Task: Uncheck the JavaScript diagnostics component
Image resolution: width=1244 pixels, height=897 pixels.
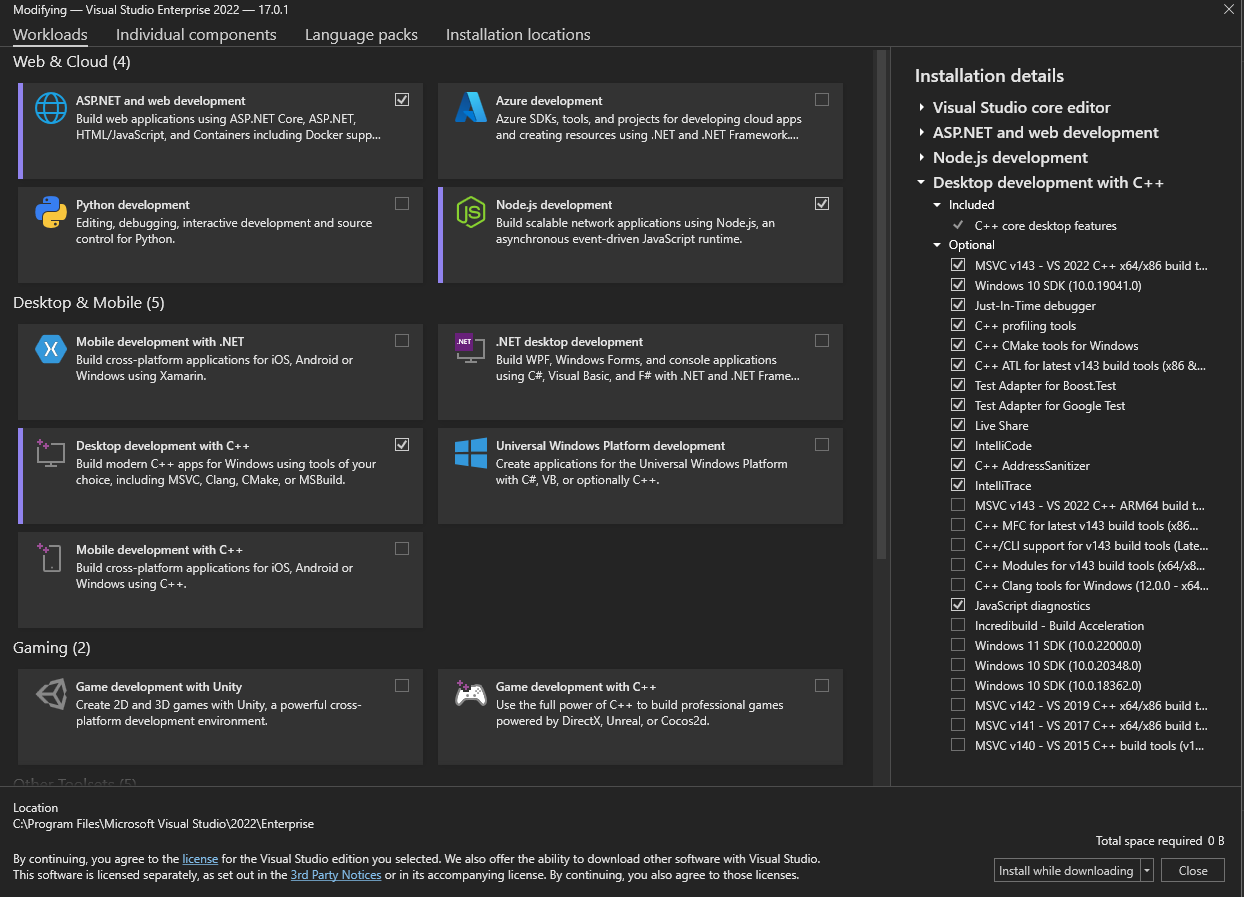Action: 958,605
